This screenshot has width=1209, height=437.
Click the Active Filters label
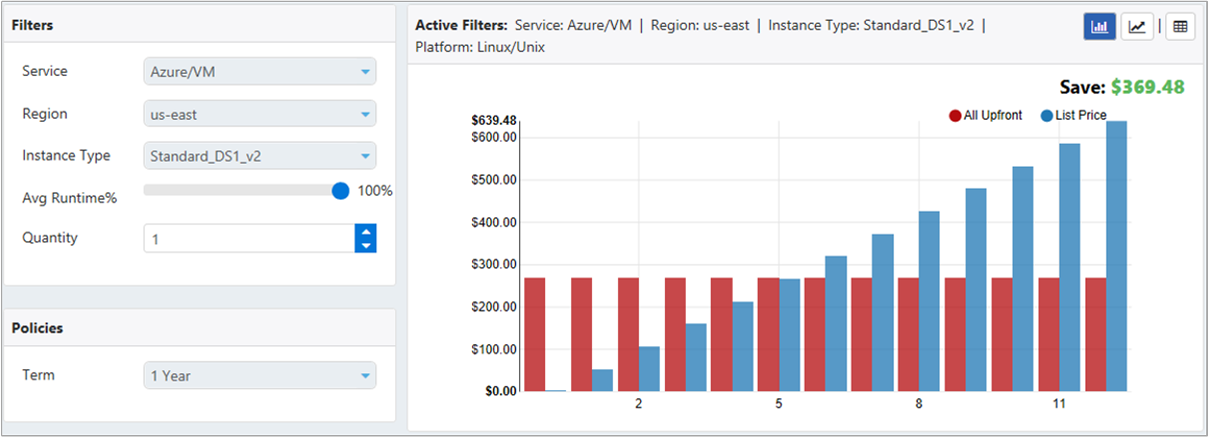pos(461,25)
